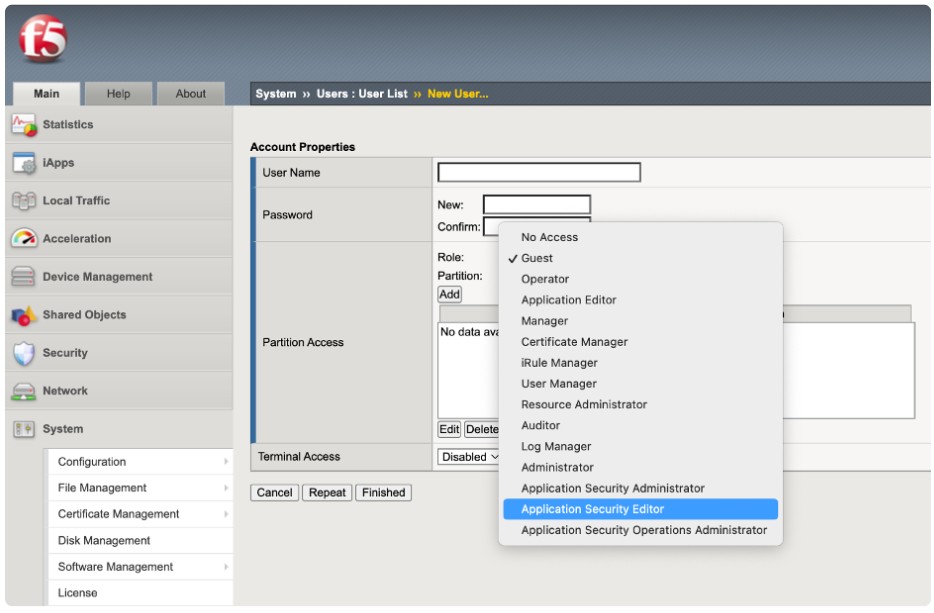Click the Network icon in sidebar
934x613 pixels.
coord(23,391)
